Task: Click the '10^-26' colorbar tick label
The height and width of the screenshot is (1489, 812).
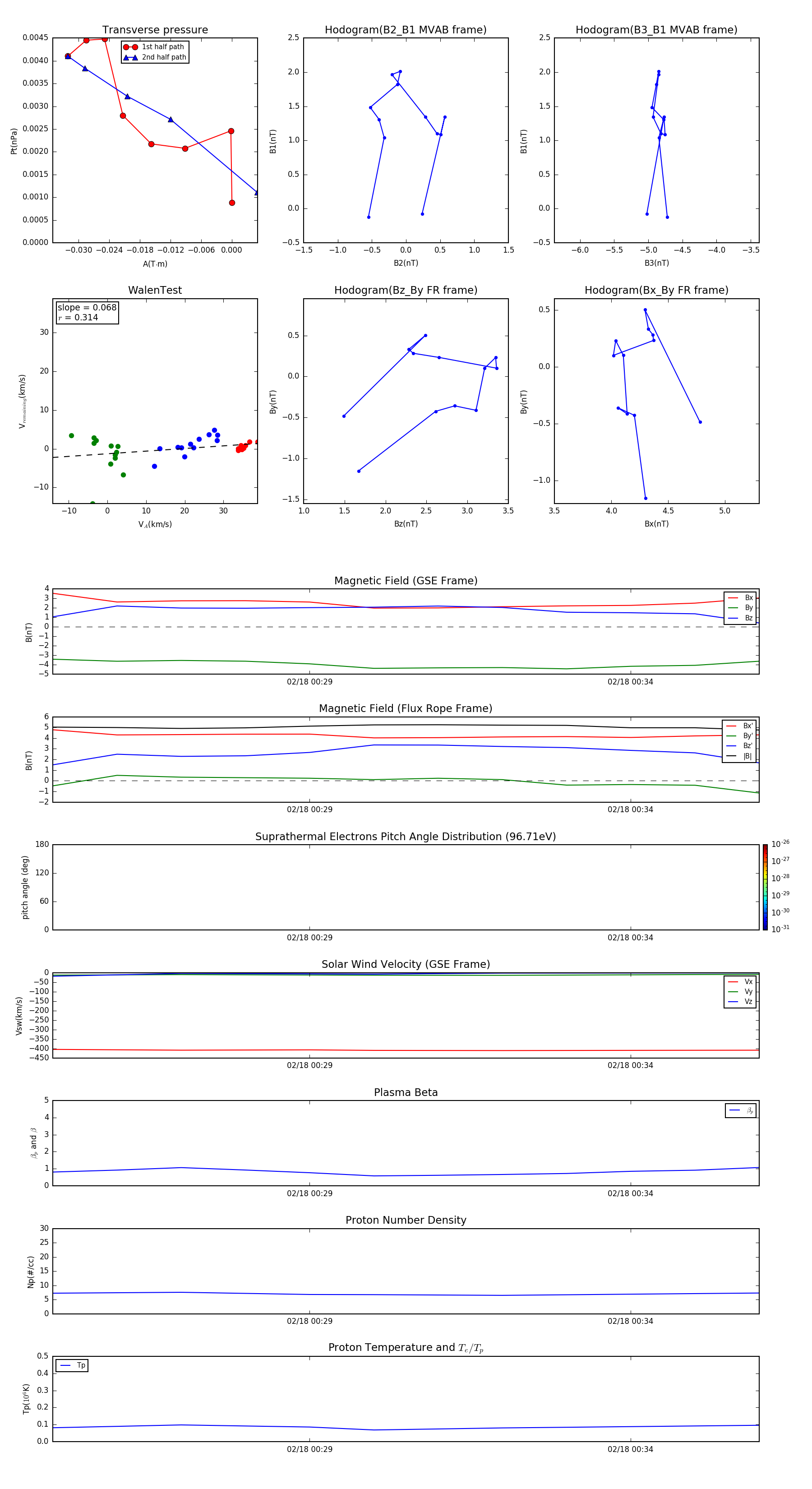Action: tap(780, 844)
